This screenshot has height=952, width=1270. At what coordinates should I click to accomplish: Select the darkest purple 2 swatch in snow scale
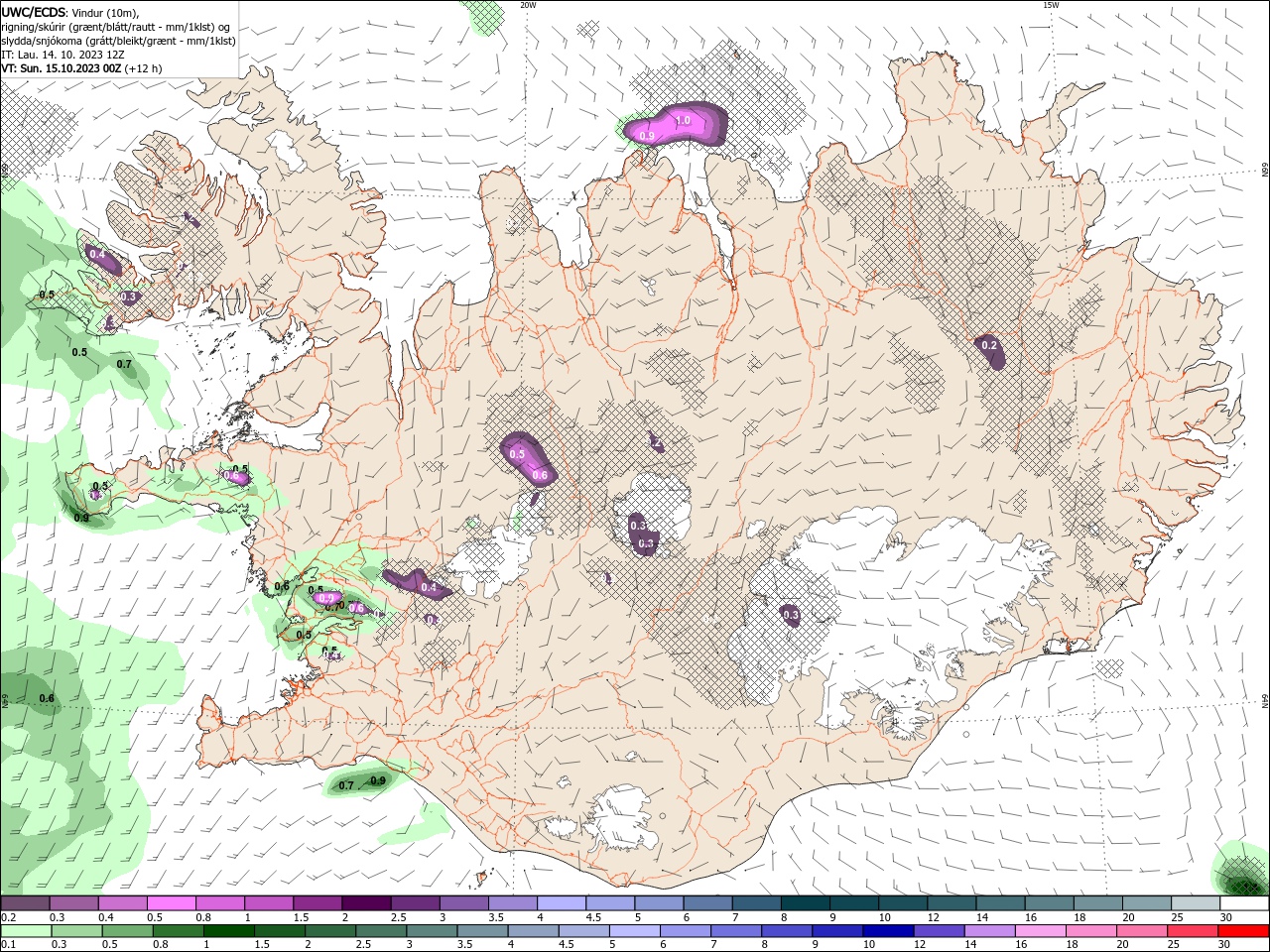coord(365,903)
